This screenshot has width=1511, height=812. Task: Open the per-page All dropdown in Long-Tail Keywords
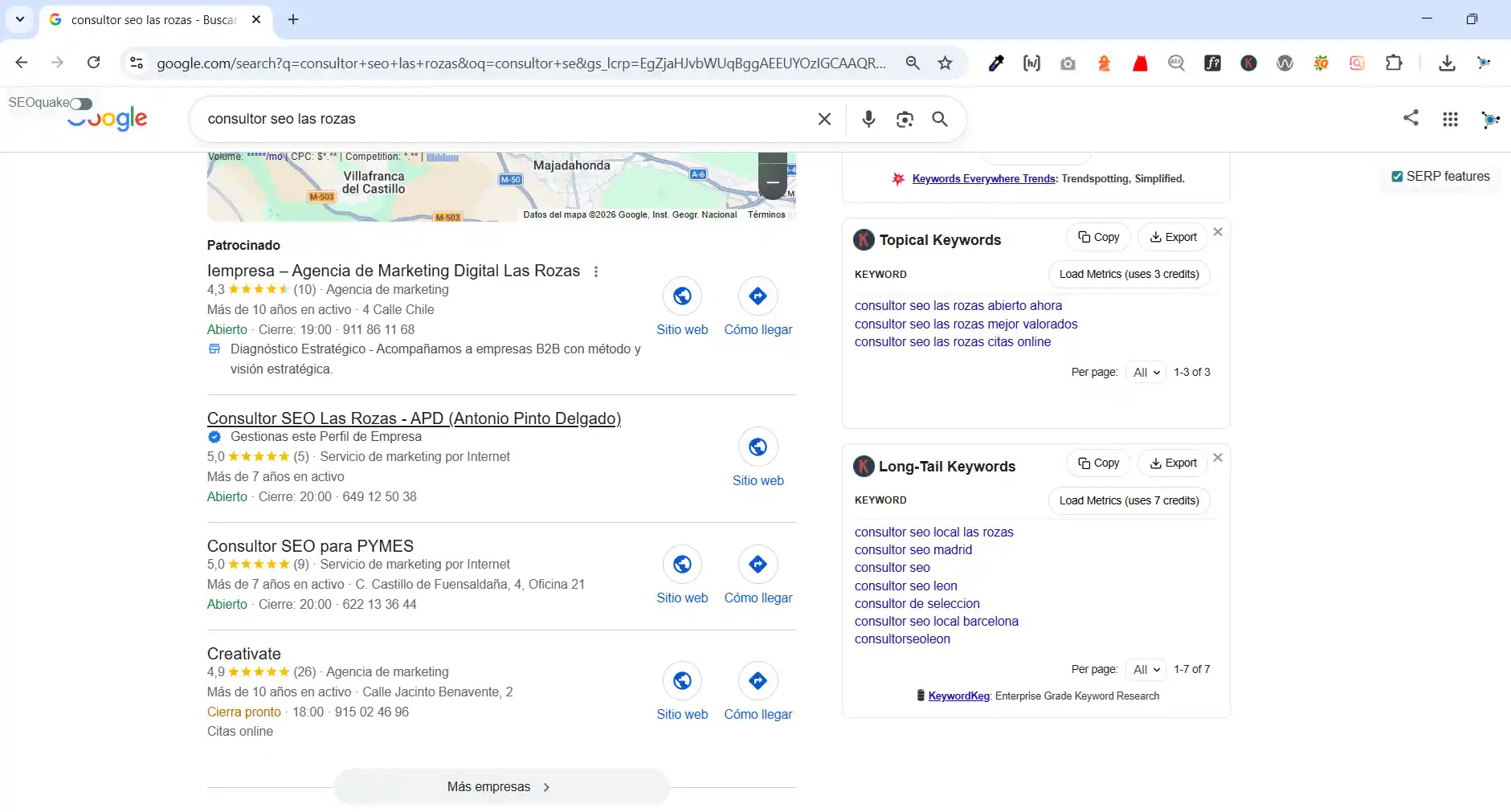(1147, 669)
